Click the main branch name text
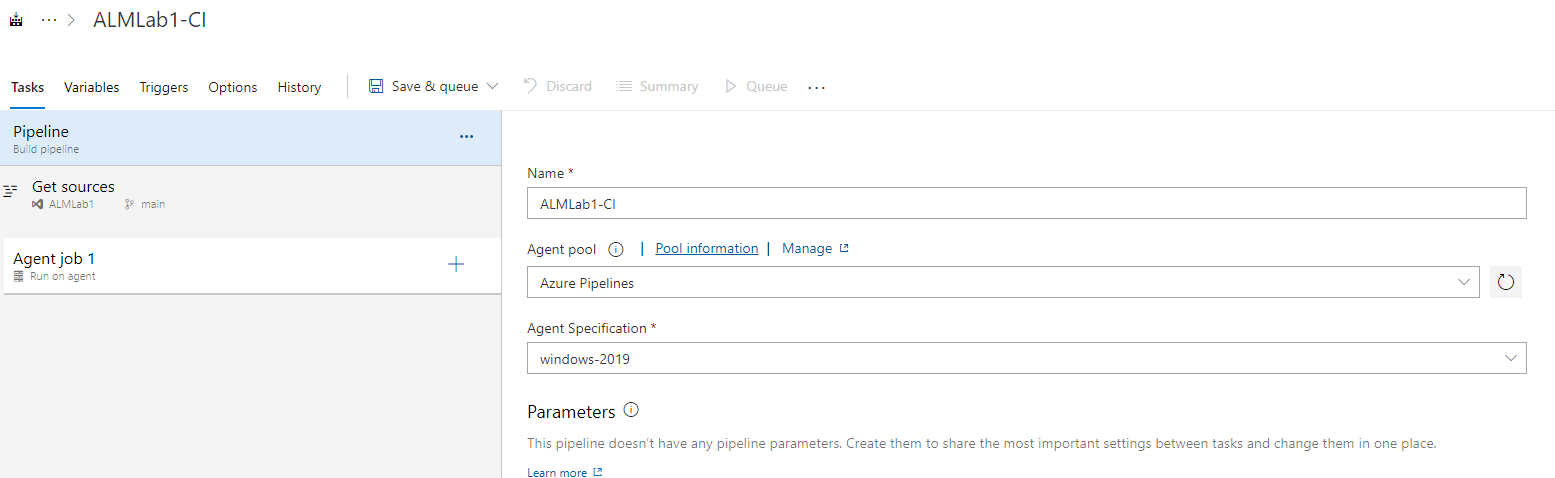Image resolution: width=1555 pixels, height=478 pixels. click(x=153, y=204)
